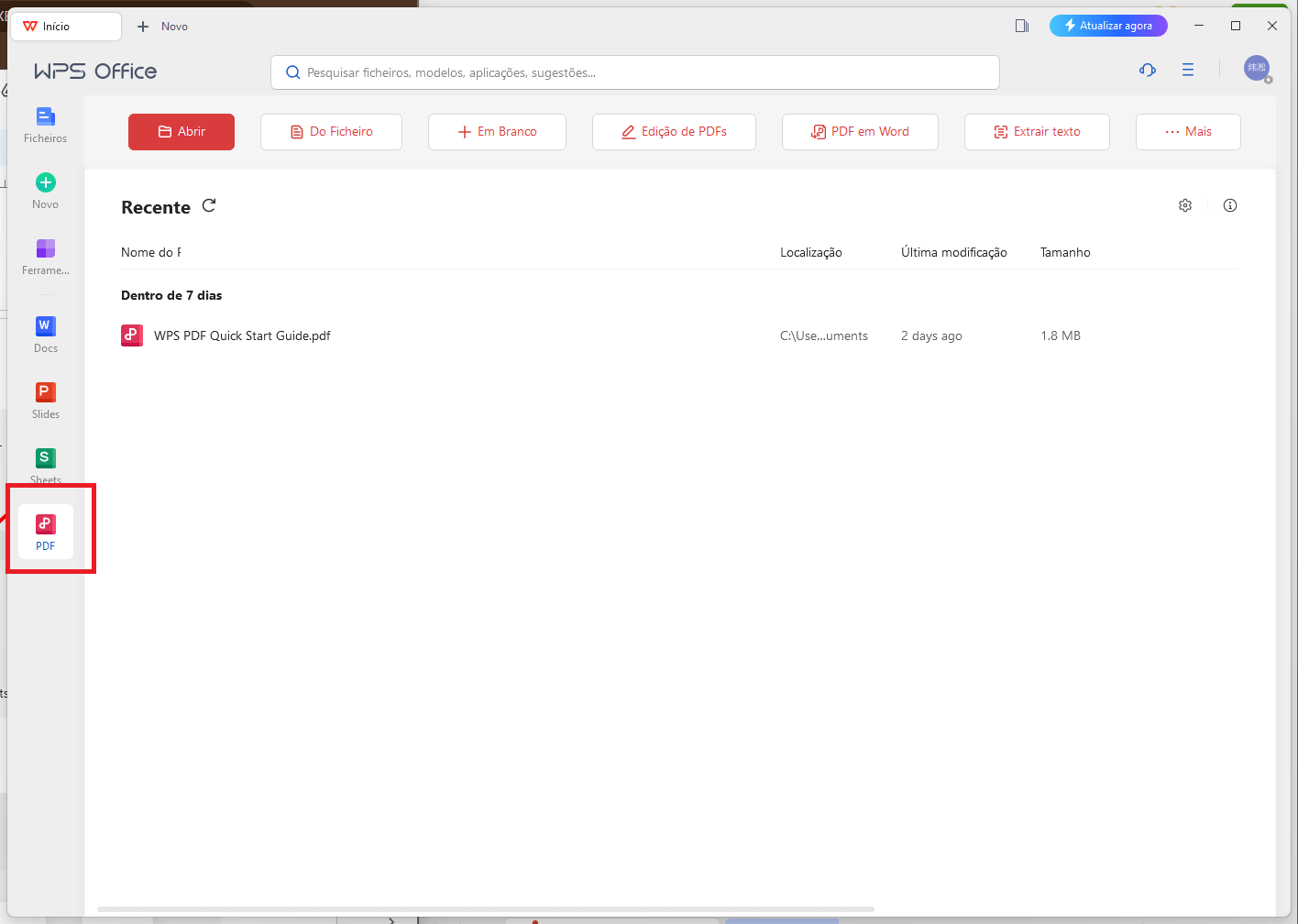Viewport: 1298px width, 924px height.
Task: Refresh the Recente file list
Action: (209, 205)
